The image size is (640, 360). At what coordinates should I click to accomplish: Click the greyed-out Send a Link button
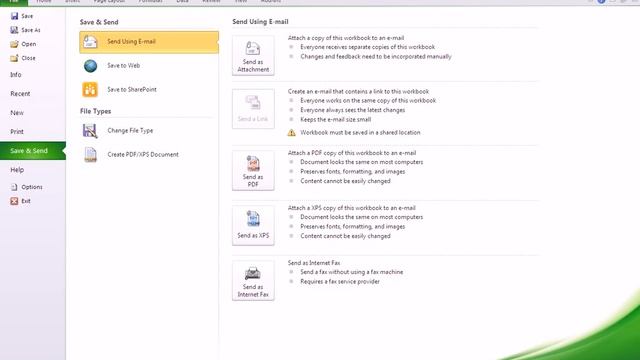(253, 109)
